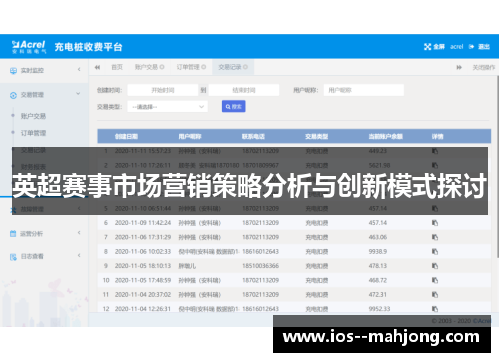Viewport: 500px width, 362px height.
Task: Open details icon for row 11
Action: click(x=435, y=295)
